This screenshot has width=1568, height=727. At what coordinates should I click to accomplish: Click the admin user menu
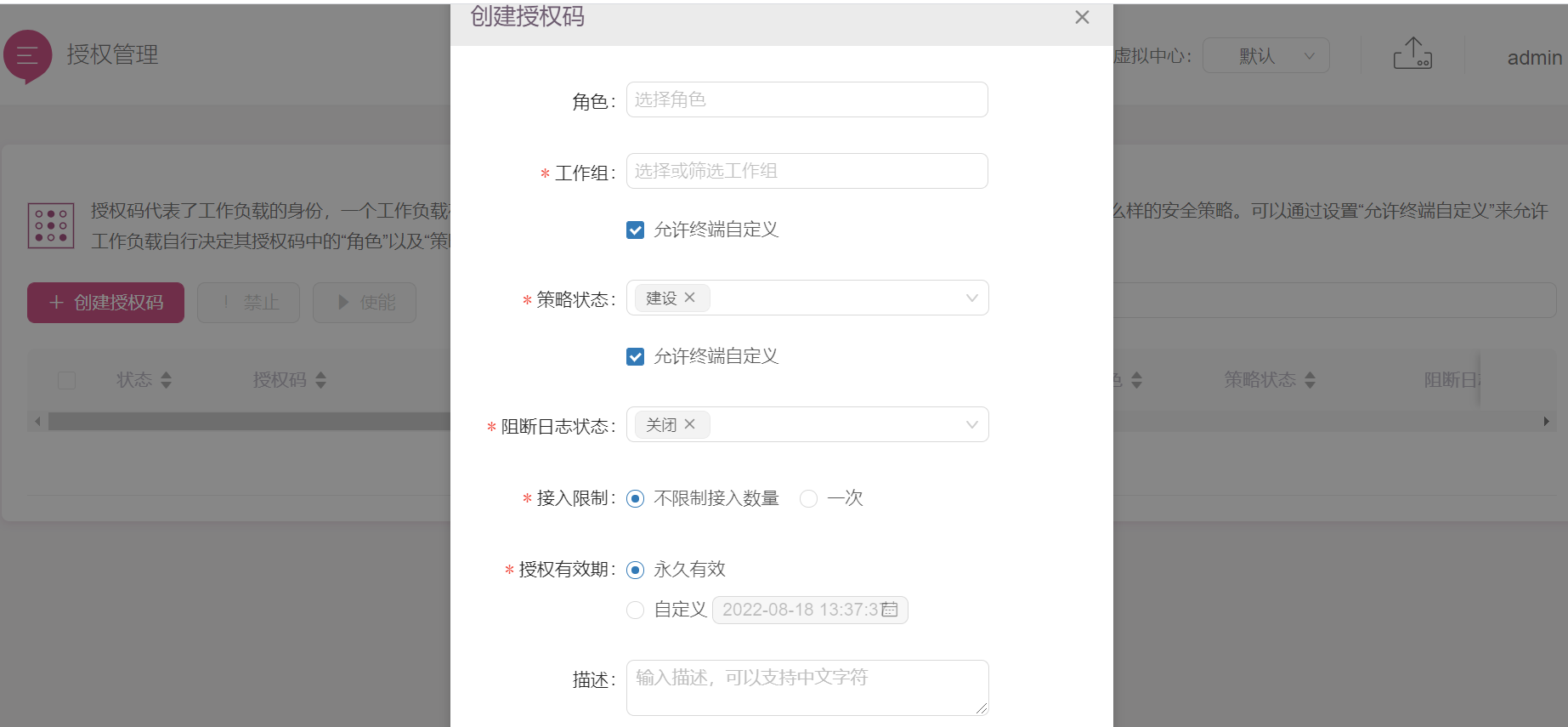coord(1534,58)
